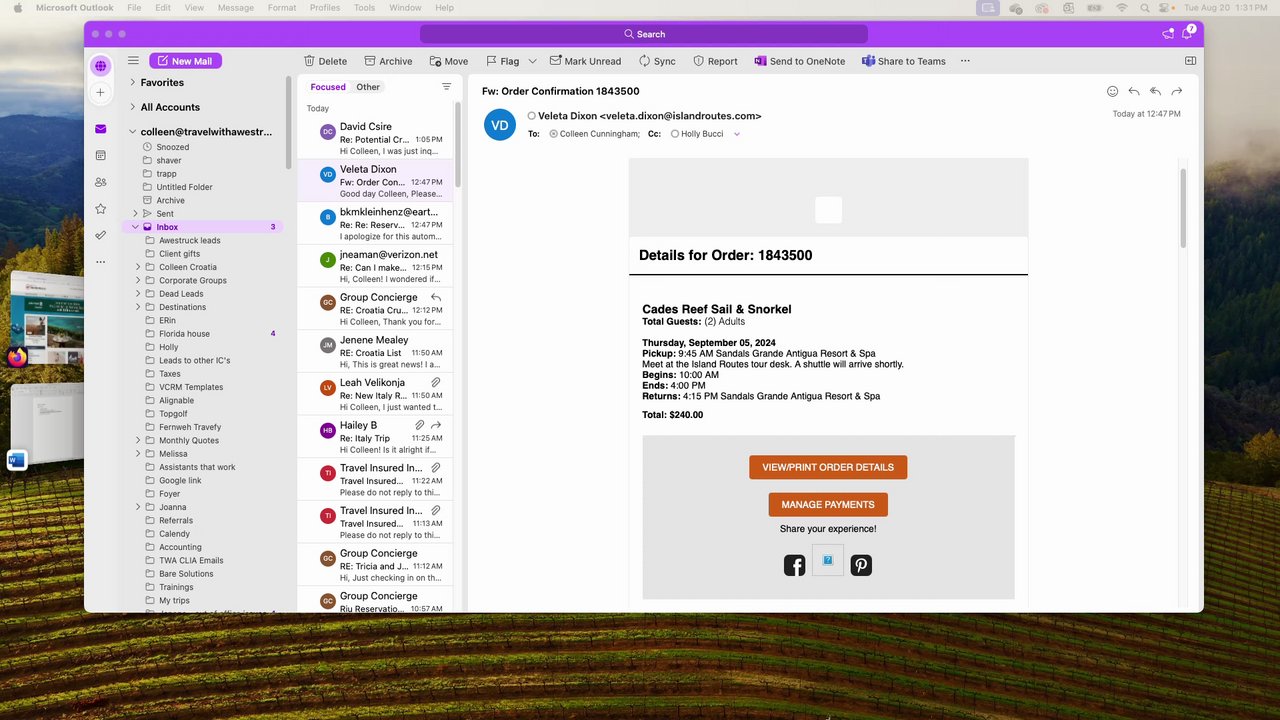This screenshot has height=720, width=1280.
Task: Expand the Favorites section
Action: click(x=132, y=83)
